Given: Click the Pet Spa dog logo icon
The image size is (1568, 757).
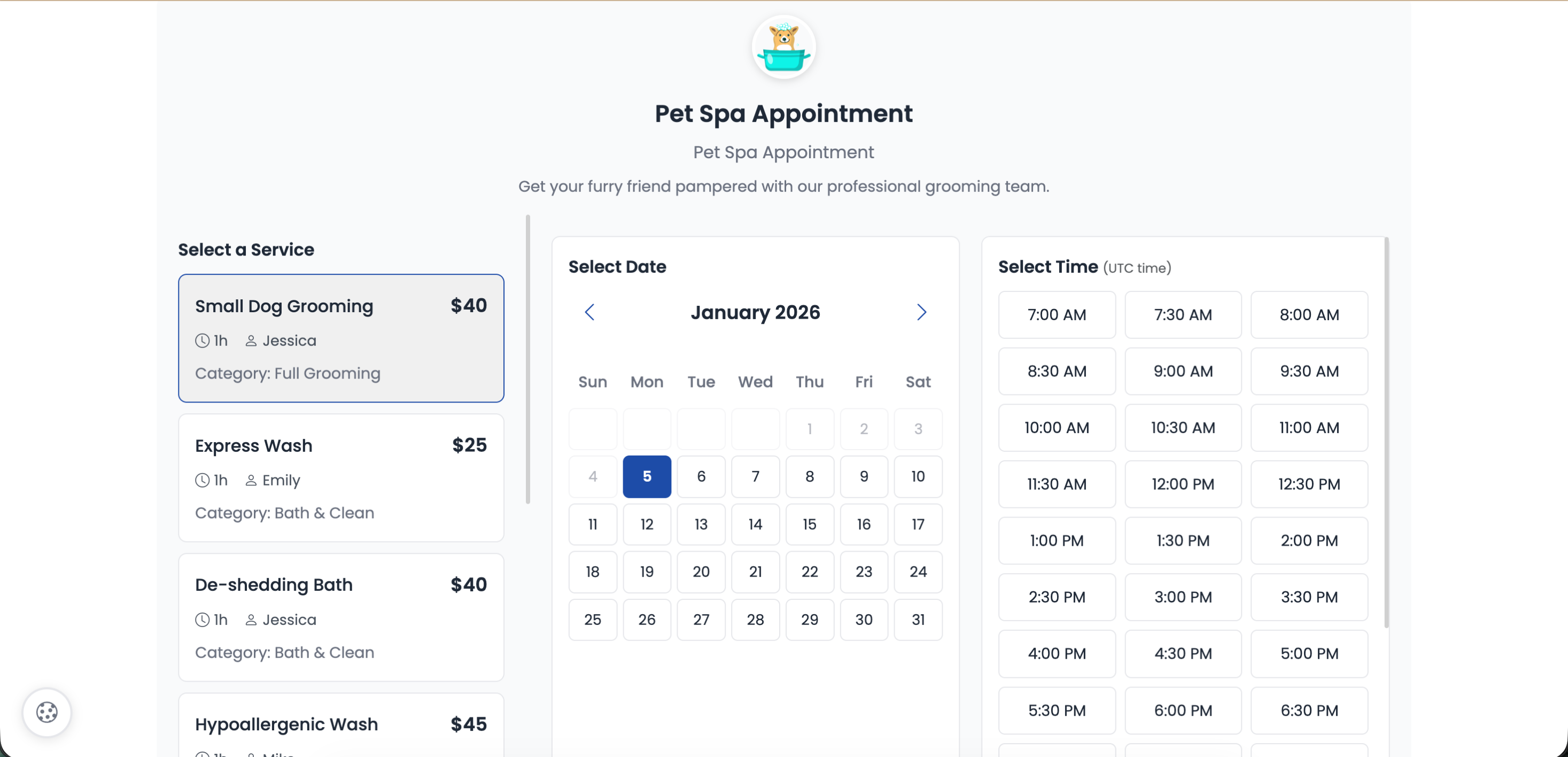Looking at the screenshot, I should (x=783, y=47).
